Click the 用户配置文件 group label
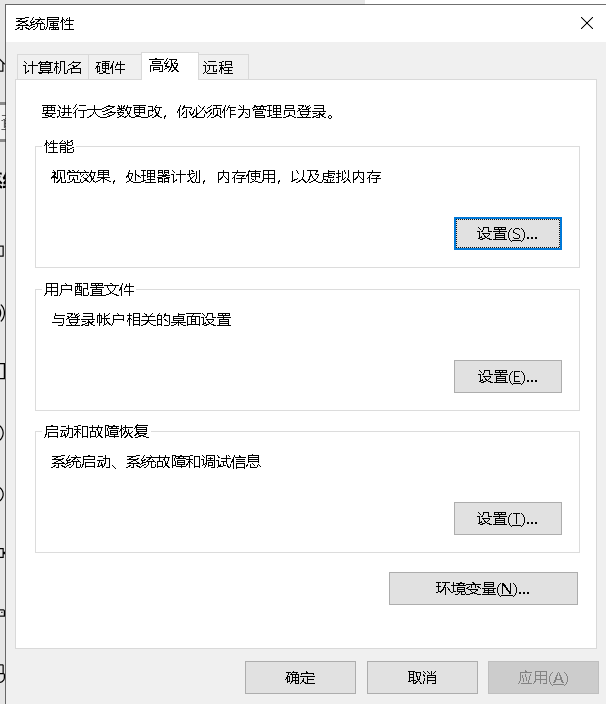Screen dimensions: 606x704 click(89, 290)
